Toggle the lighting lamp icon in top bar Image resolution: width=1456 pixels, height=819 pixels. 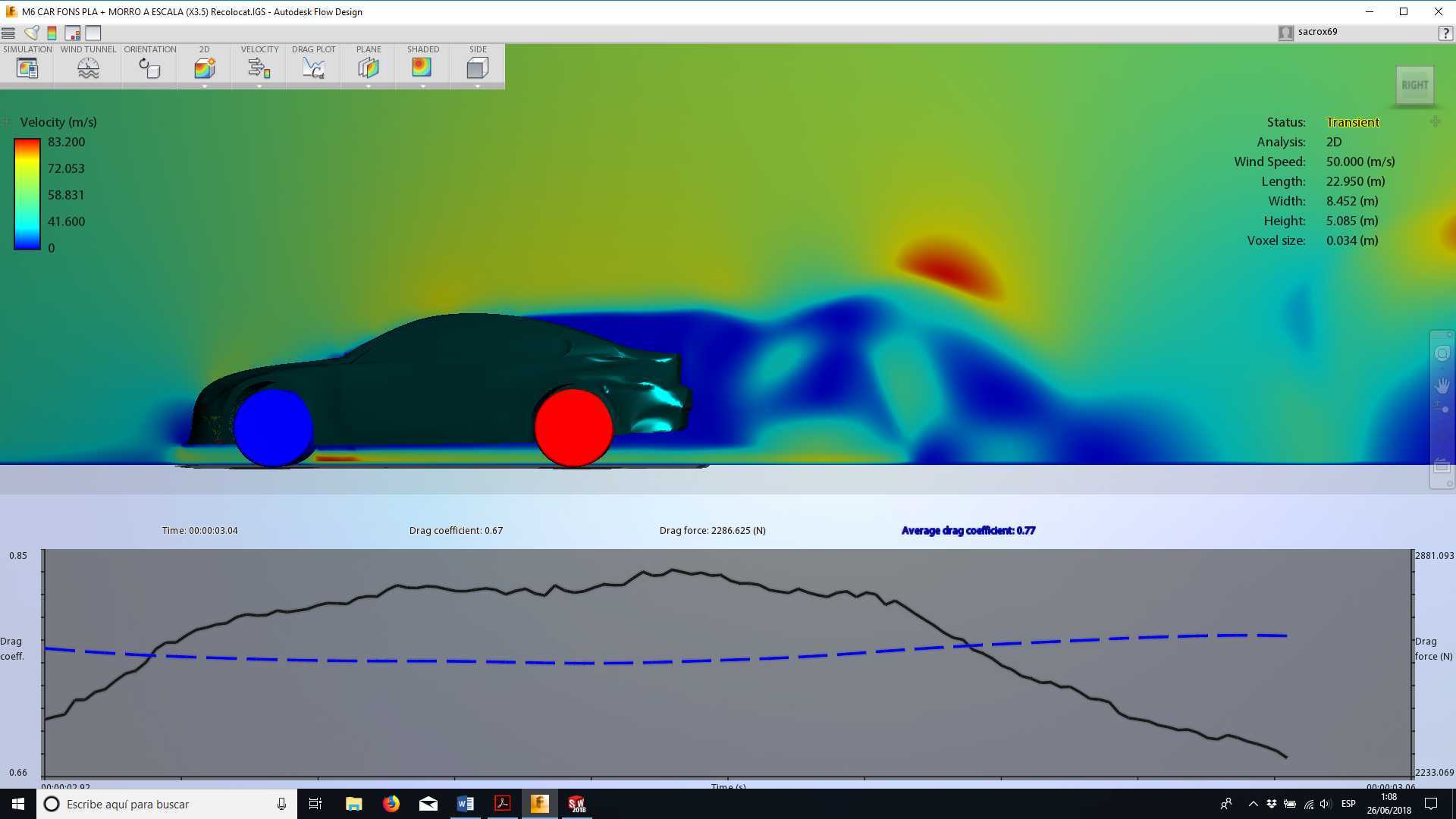point(32,33)
